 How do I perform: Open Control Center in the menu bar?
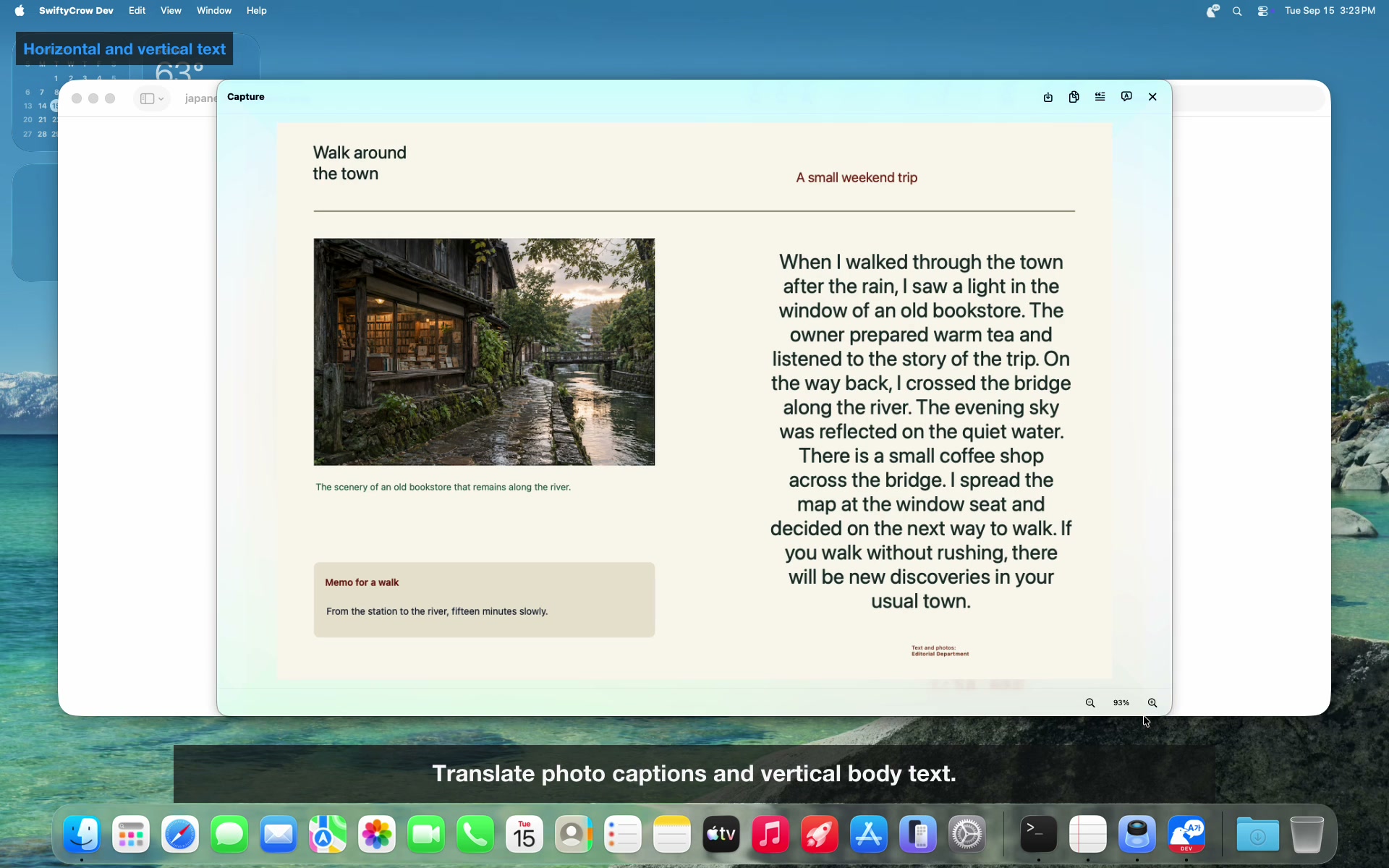click(1263, 11)
